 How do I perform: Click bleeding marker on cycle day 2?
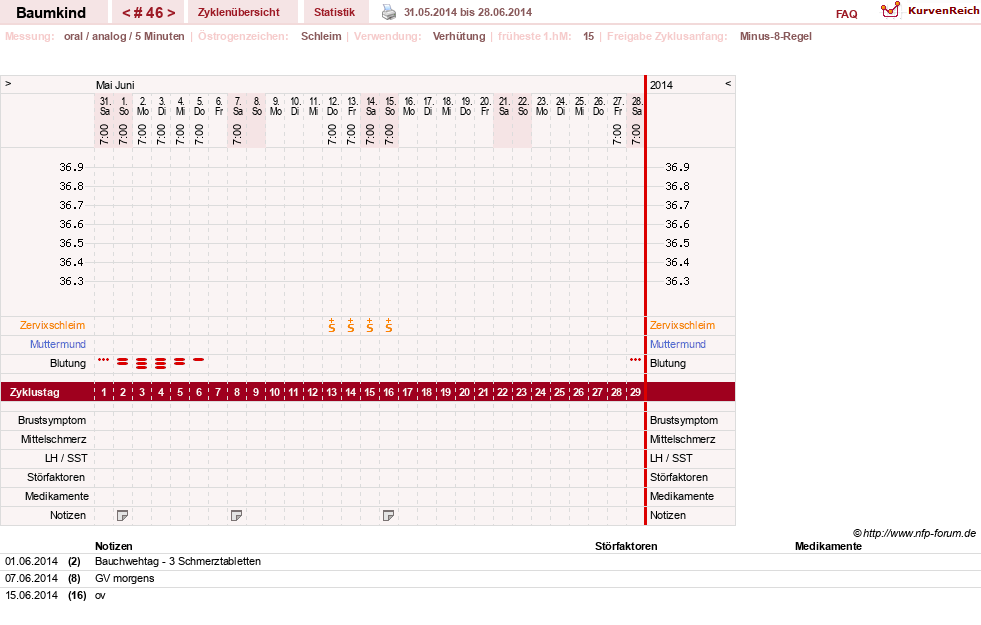pos(123,362)
